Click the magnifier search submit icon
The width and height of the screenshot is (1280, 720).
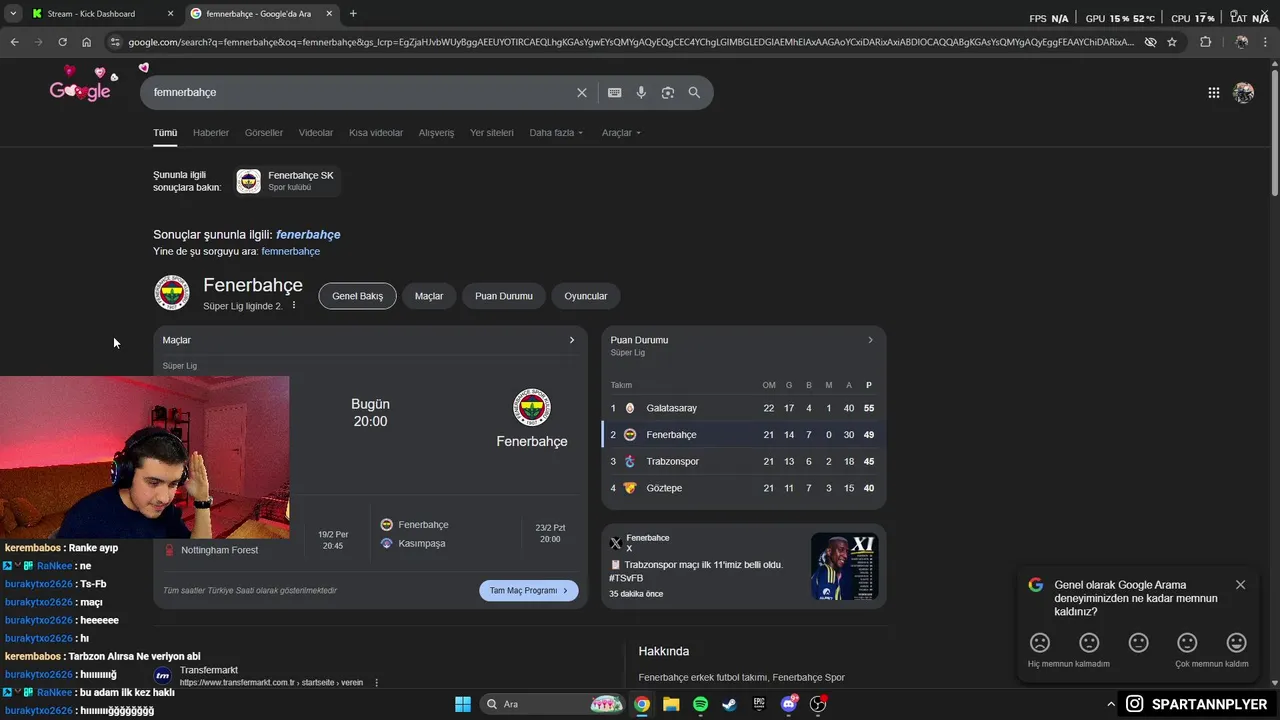click(x=694, y=92)
